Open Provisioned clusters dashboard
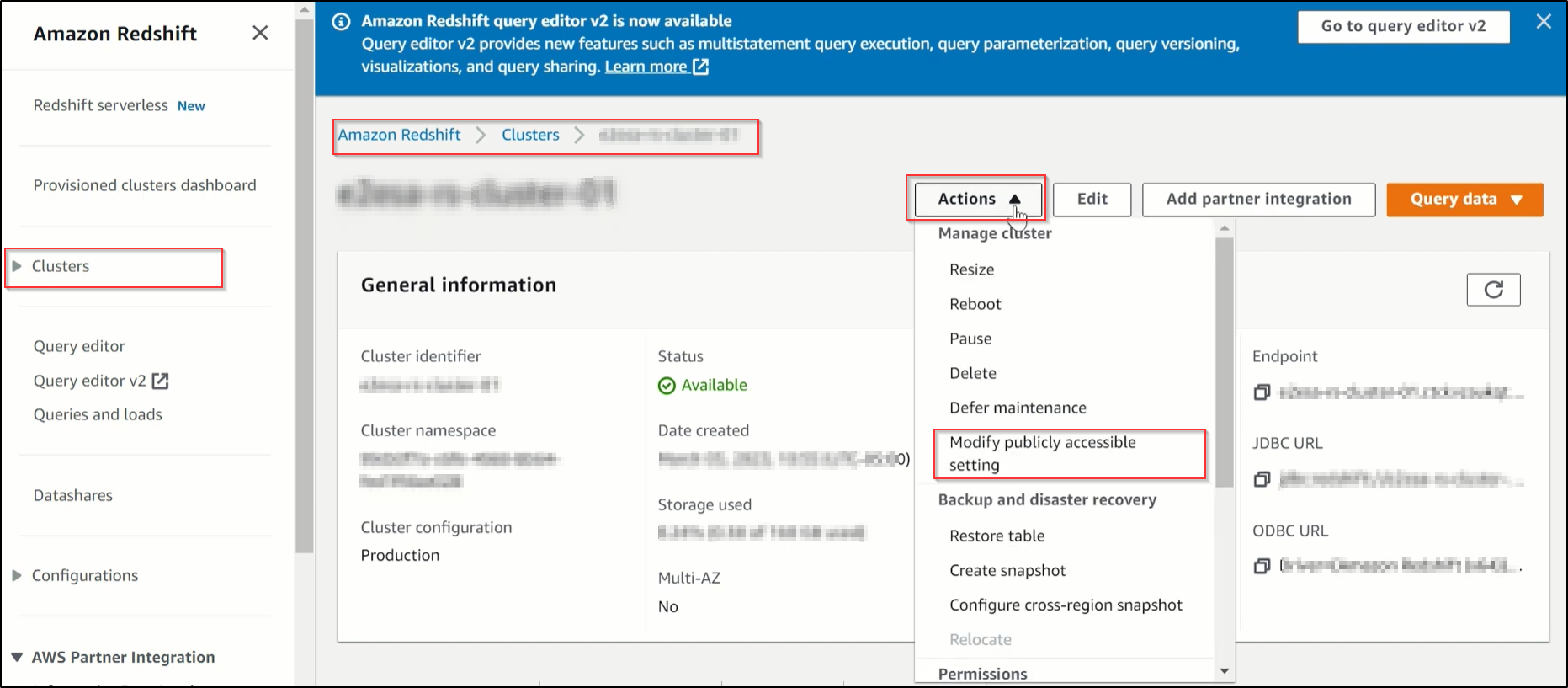Viewport: 1568px width, 688px height. [145, 185]
